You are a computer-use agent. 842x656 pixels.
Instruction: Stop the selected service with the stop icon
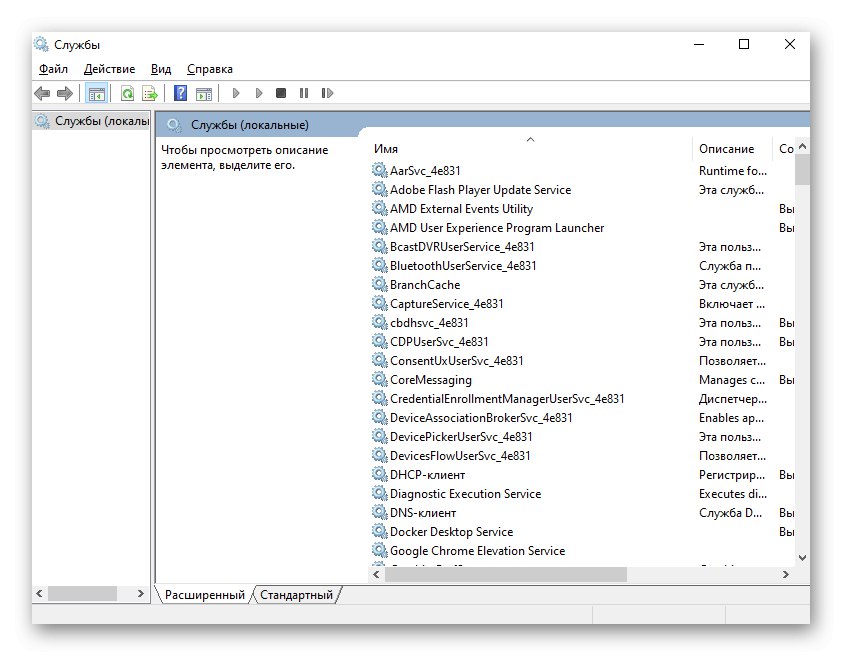pyautogui.click(x=281, y=93)
